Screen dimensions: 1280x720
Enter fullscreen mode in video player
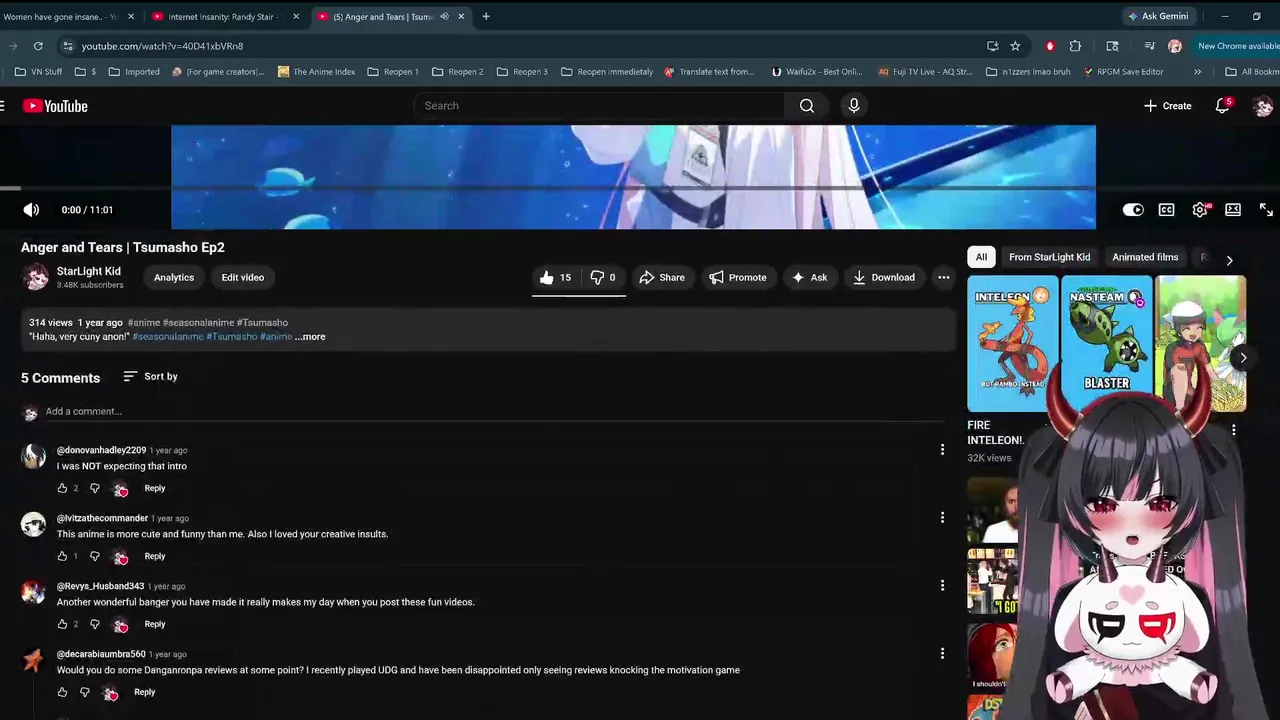[1266, 210]
